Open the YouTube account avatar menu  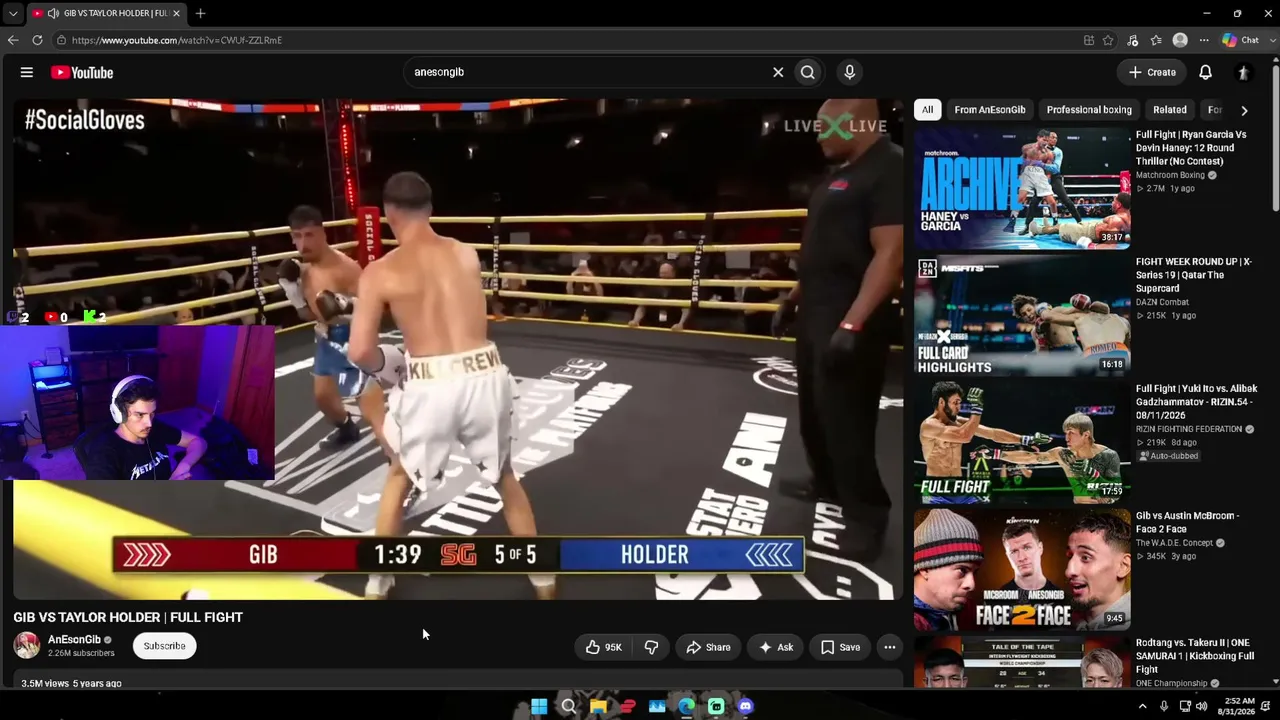(x=1243, y=72)
